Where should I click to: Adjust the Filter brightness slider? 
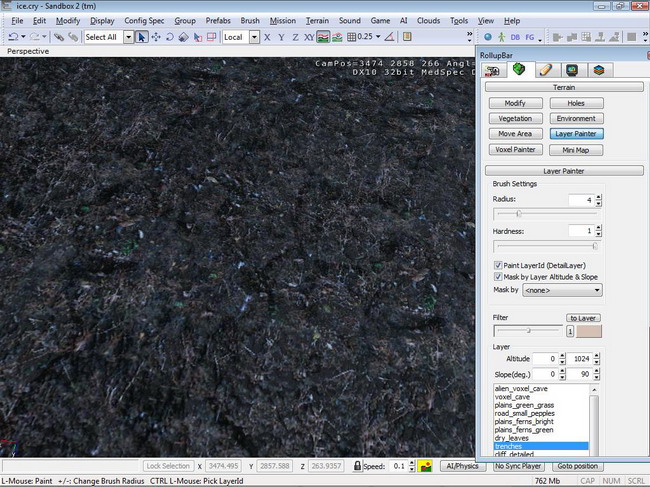[x=528, y=330]
